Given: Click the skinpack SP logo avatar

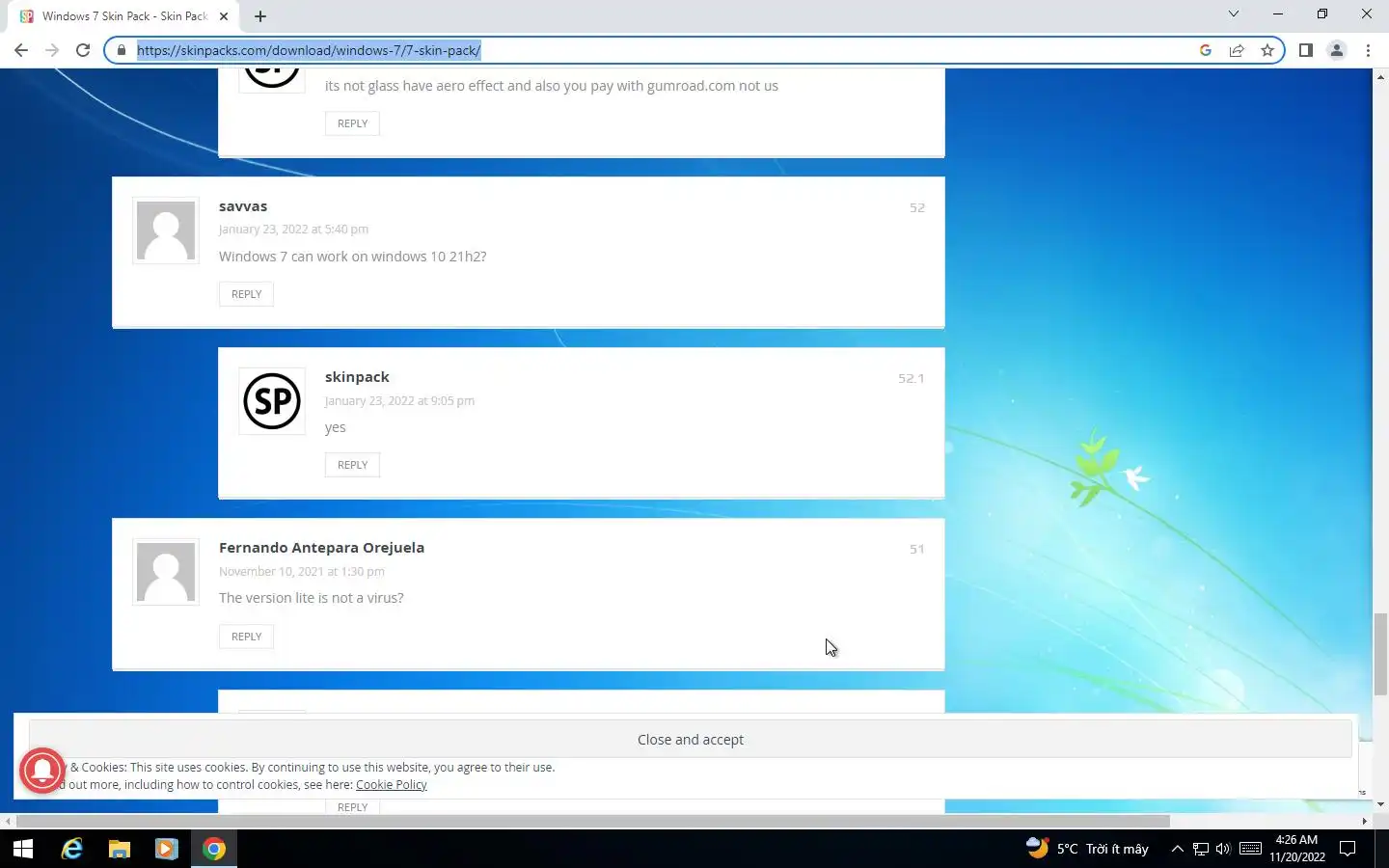Looking at the screenshot, I should click(272, 401).
